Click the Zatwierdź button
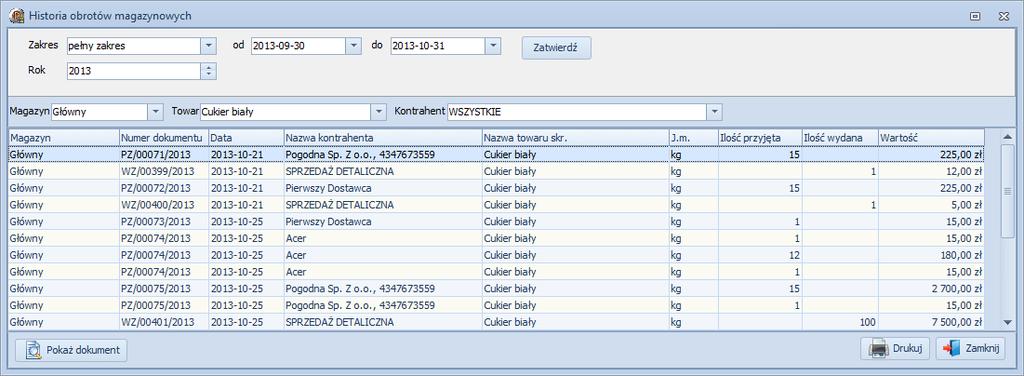 [556, 48]
